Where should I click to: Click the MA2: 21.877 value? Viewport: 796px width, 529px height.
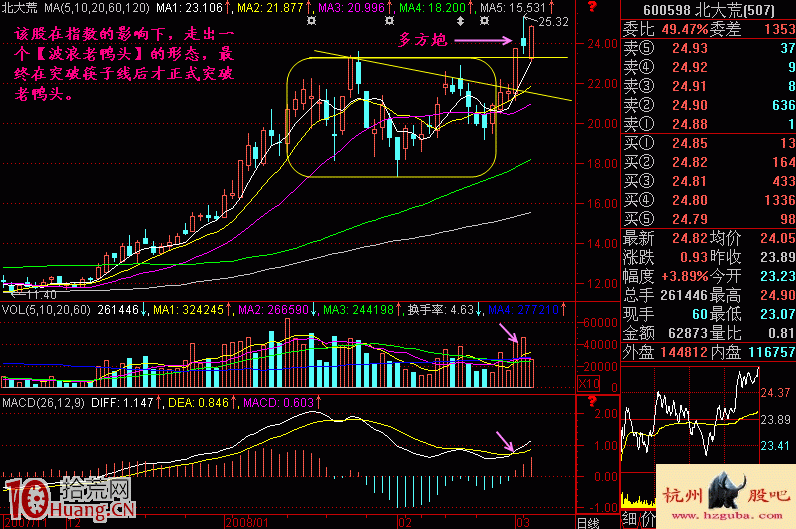[270, 8]
